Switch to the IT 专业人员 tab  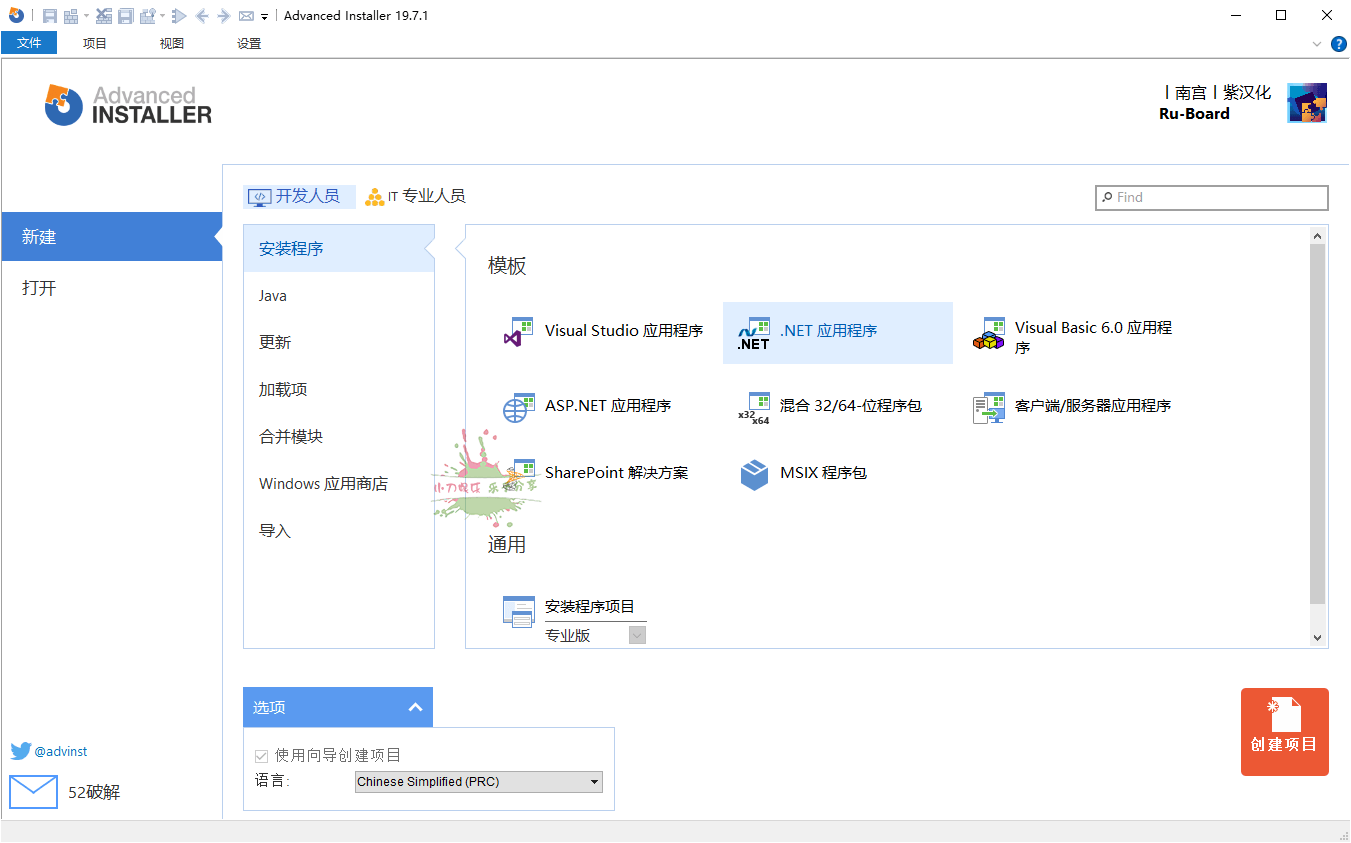point(416,196)
